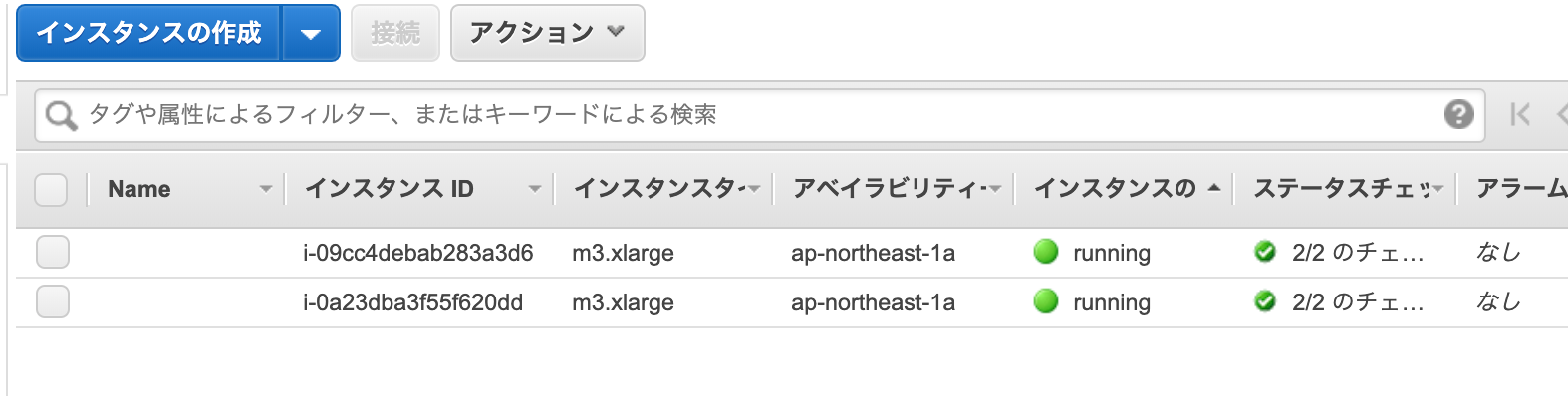Open the Name column dropdown arrow
The image size is (1568, 396).
(x=265, y=188)
